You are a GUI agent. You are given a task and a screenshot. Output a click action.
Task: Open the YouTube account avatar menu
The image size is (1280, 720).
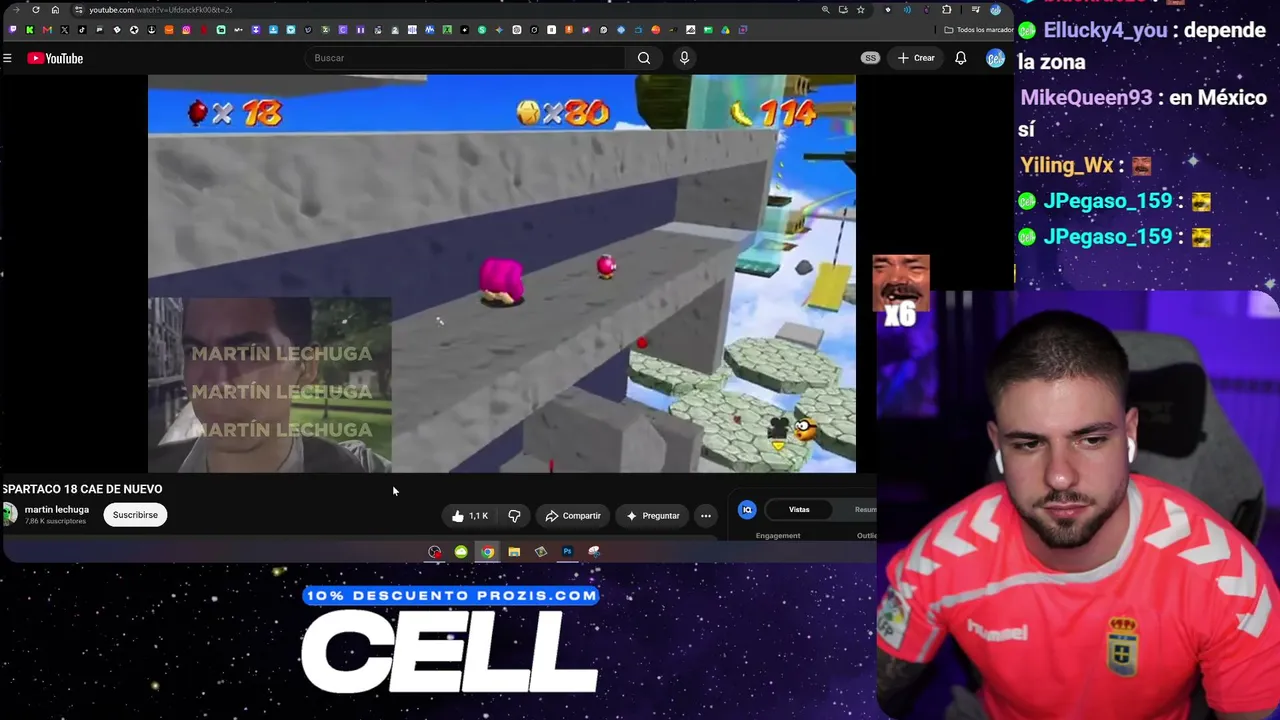(994, 58)
